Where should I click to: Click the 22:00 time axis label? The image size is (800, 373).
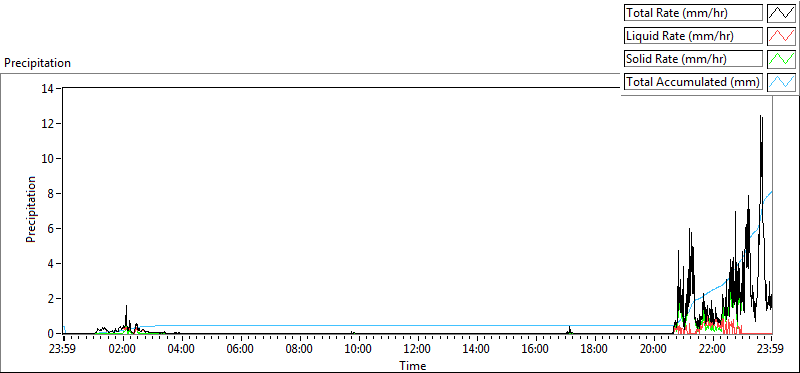712,350
